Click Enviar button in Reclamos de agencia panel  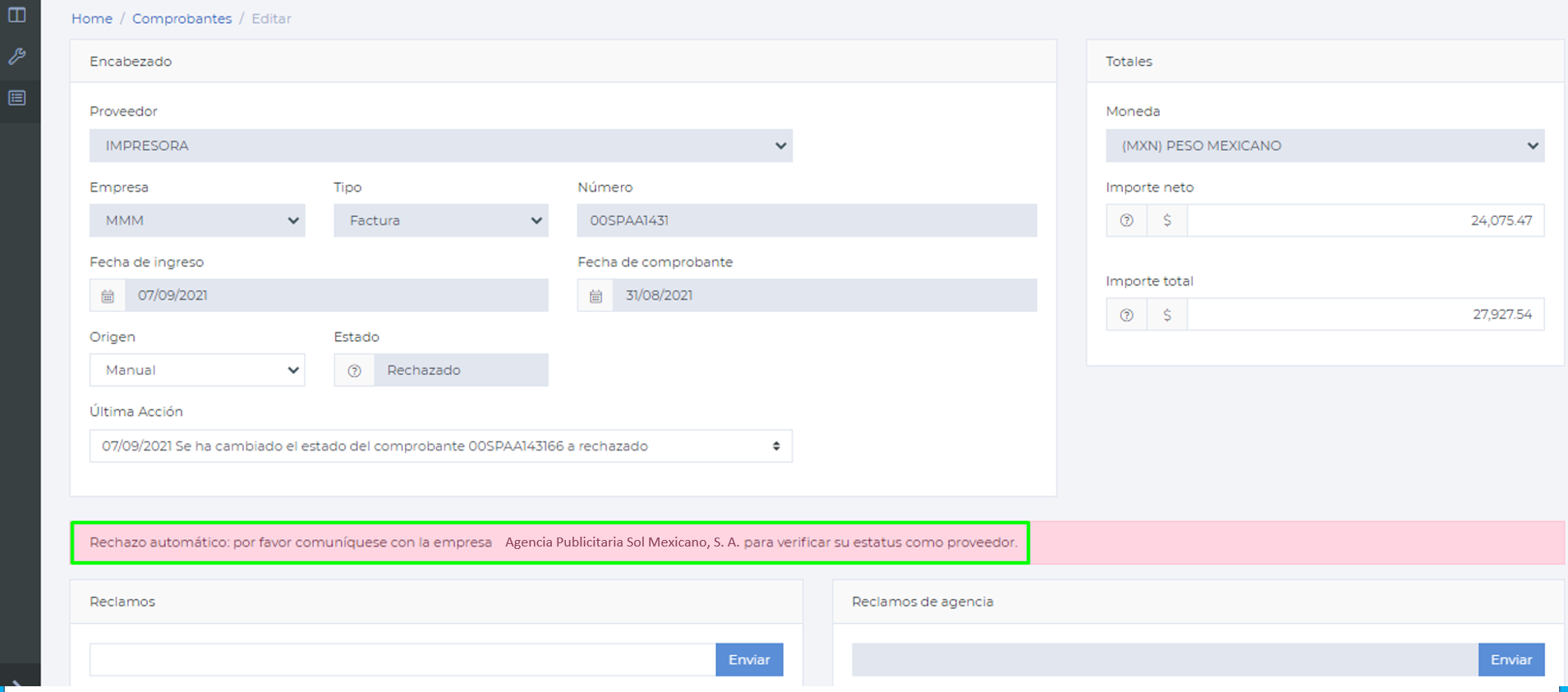coord(1511,660)
